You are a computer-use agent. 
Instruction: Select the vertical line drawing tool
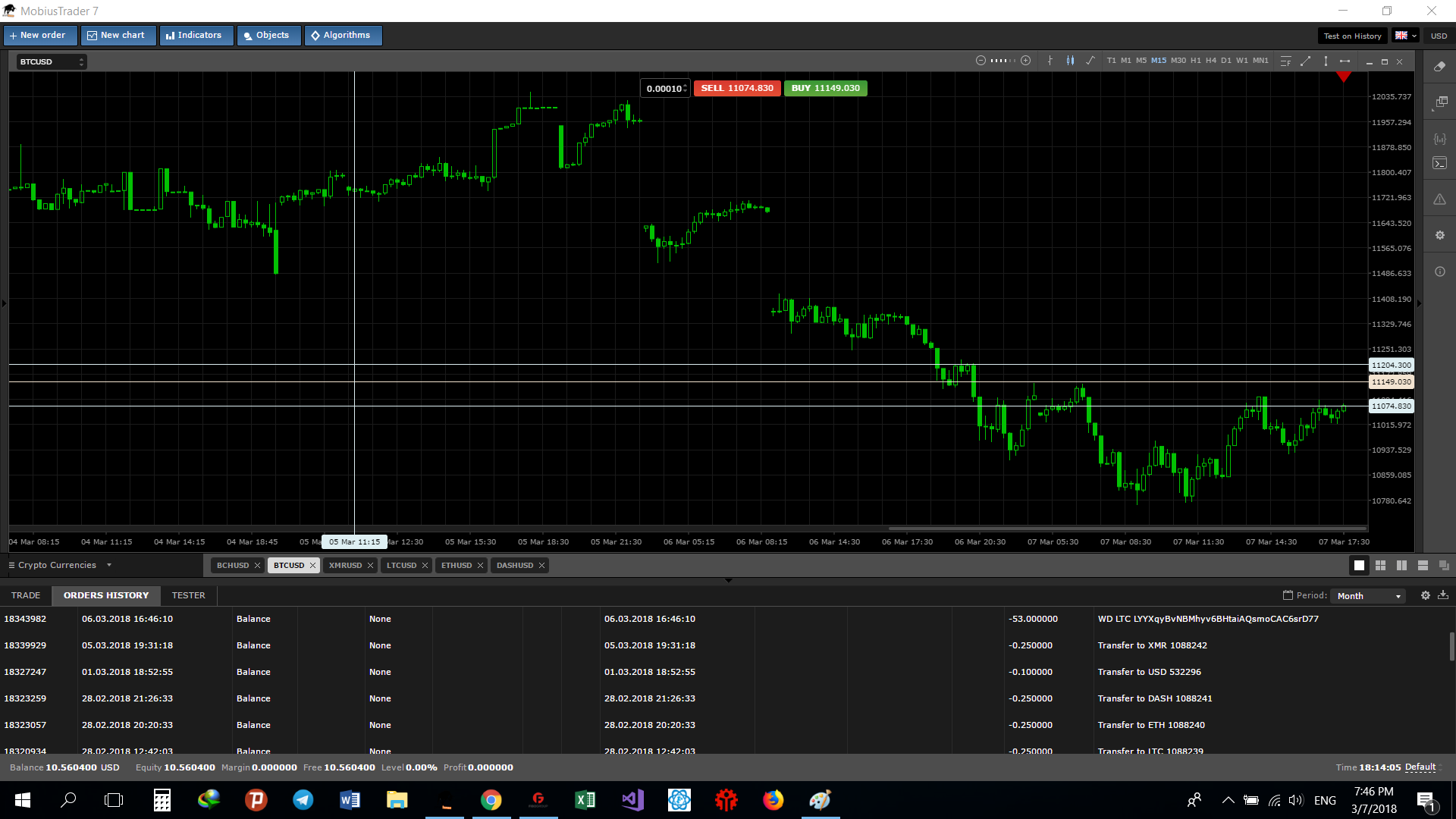coord(1326,61)
